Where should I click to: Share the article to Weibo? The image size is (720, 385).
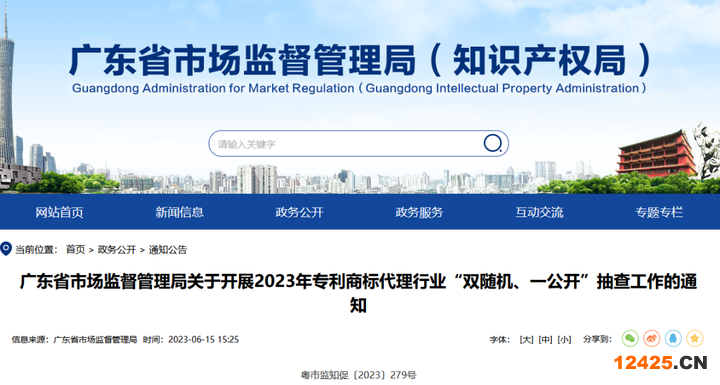(652, 339)
